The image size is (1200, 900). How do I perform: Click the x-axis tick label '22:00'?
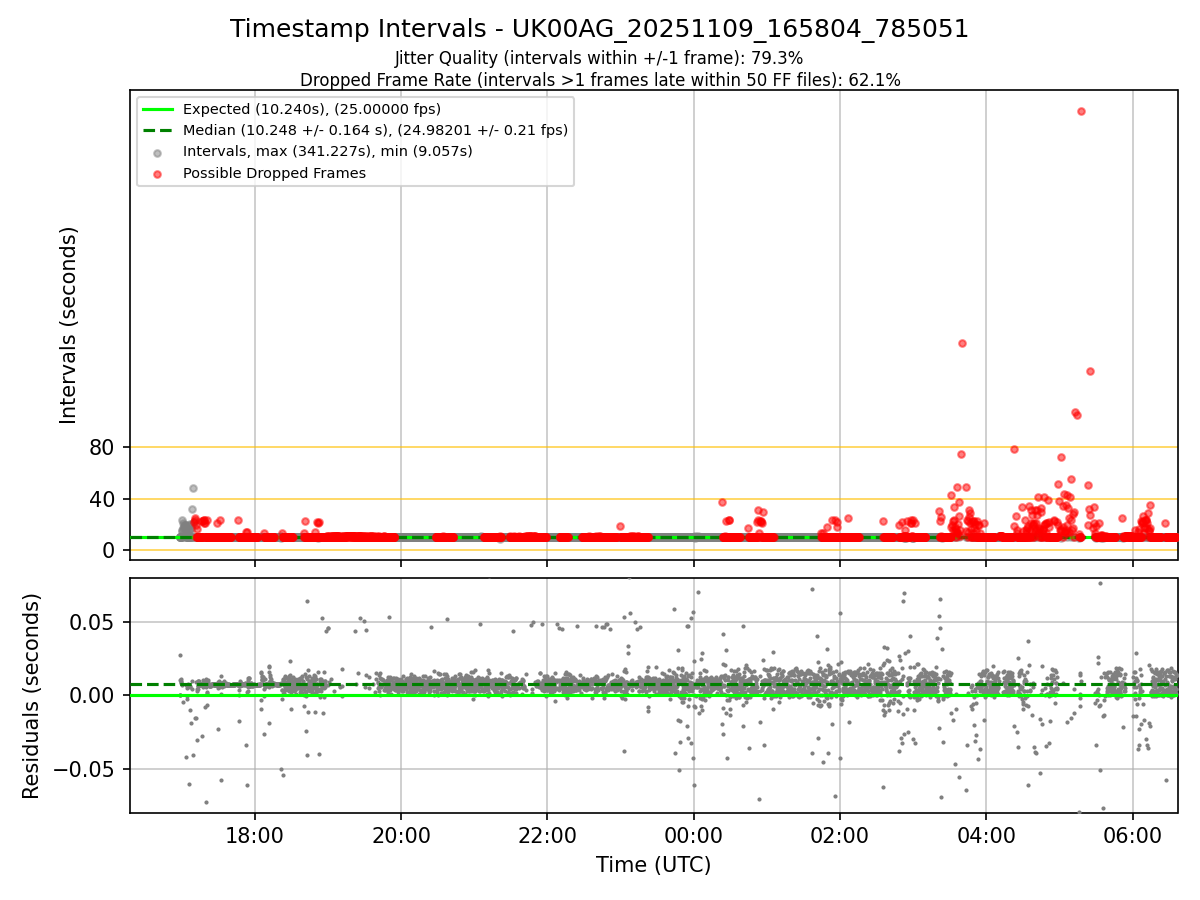pos(547,834)
